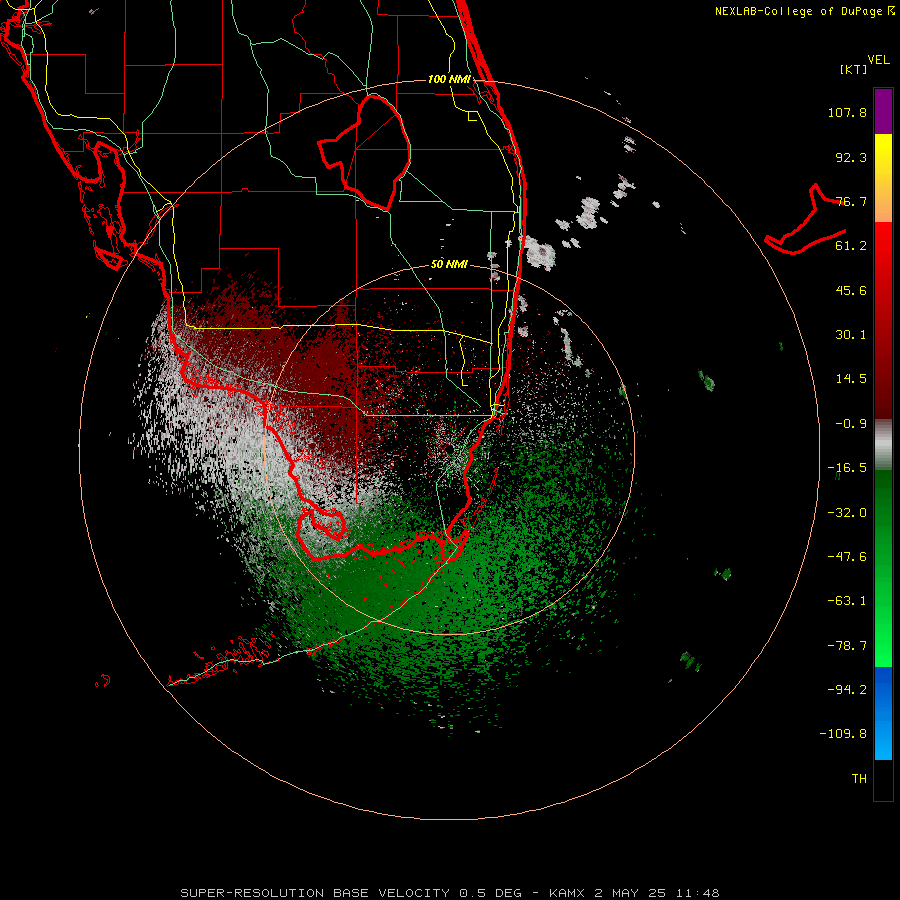Pick the gray near-zero segment of color bar
Viewport: 900px width, 900px height.
pyautogui.click(x=883, y=445)
